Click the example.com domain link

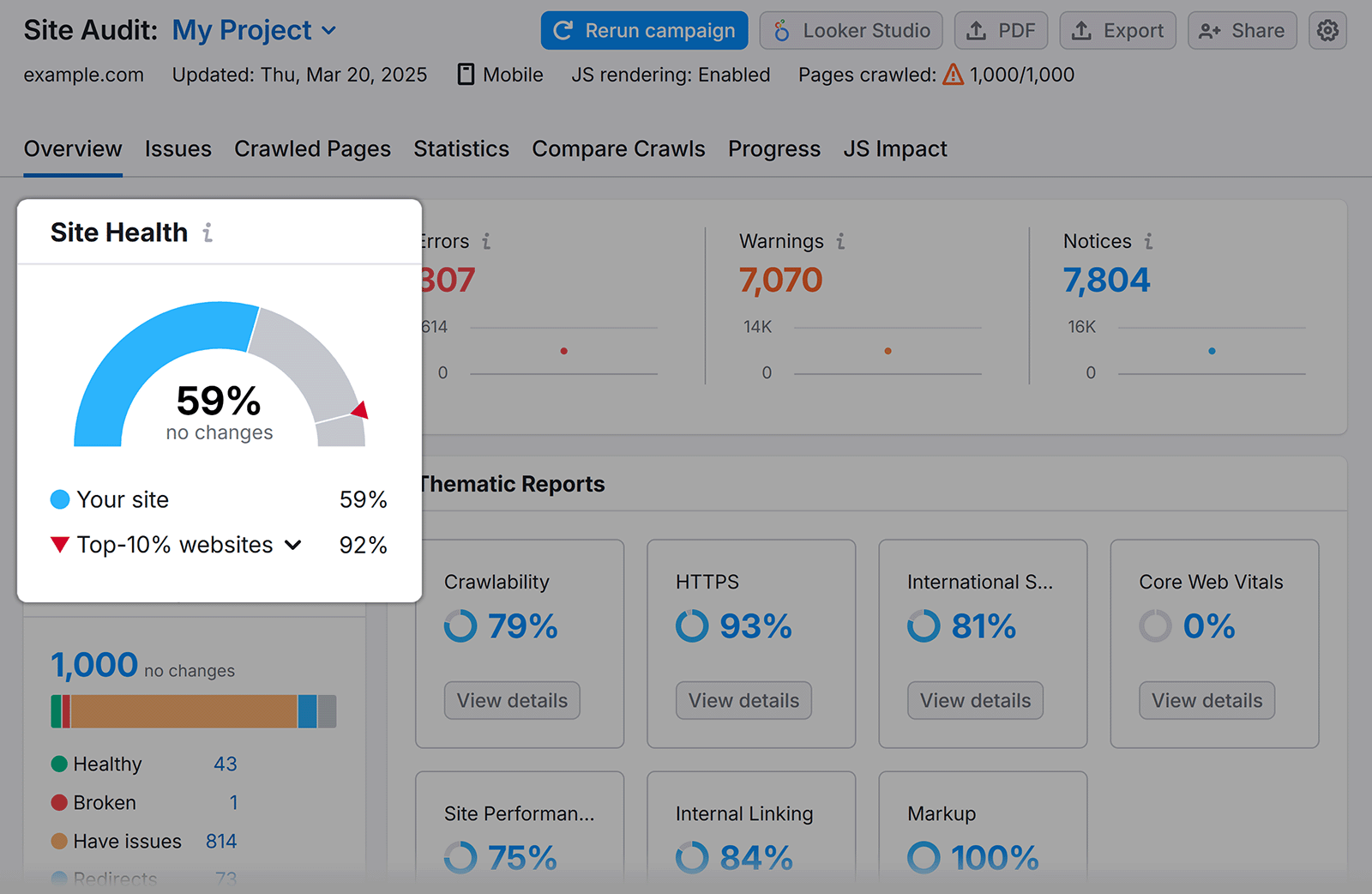click(x=83, y=75)
